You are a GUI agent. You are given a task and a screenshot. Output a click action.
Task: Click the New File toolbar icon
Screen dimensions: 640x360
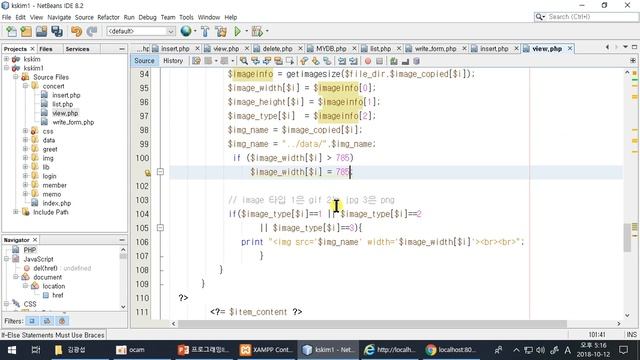11,31
